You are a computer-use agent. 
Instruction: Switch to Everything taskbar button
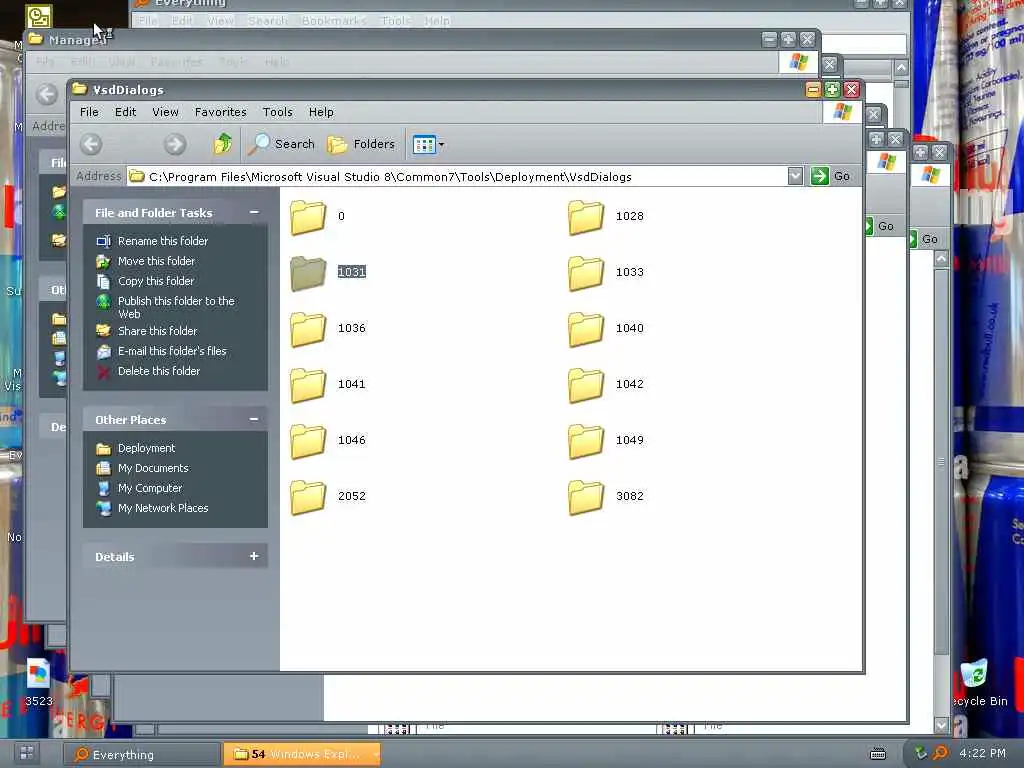[141, 754]
